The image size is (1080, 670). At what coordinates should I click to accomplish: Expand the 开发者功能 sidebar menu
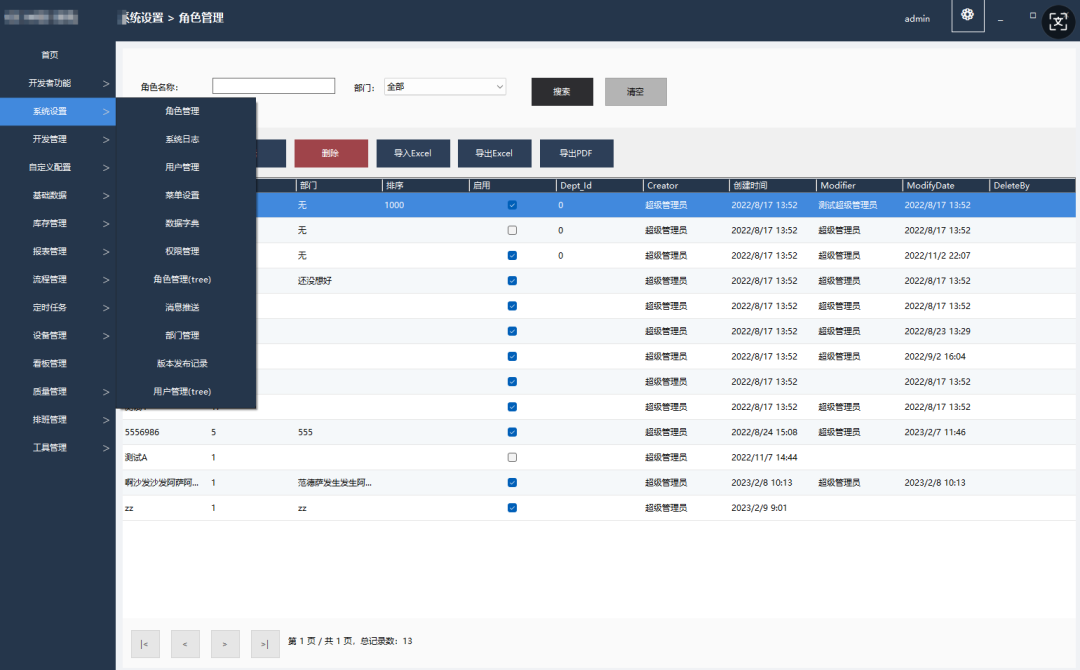tap(58, 83)
